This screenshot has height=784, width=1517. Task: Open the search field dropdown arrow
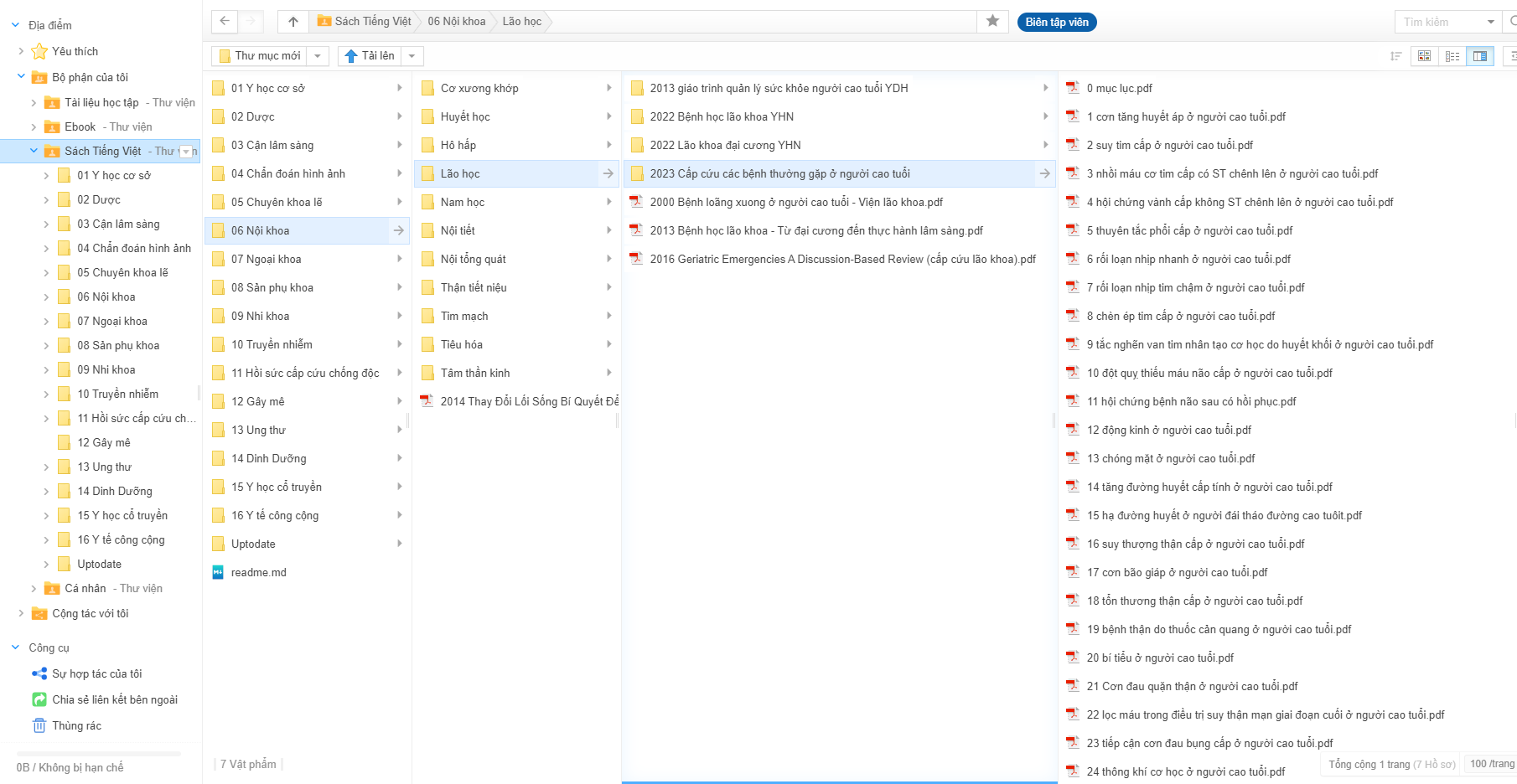click(x=1490, y=22)
